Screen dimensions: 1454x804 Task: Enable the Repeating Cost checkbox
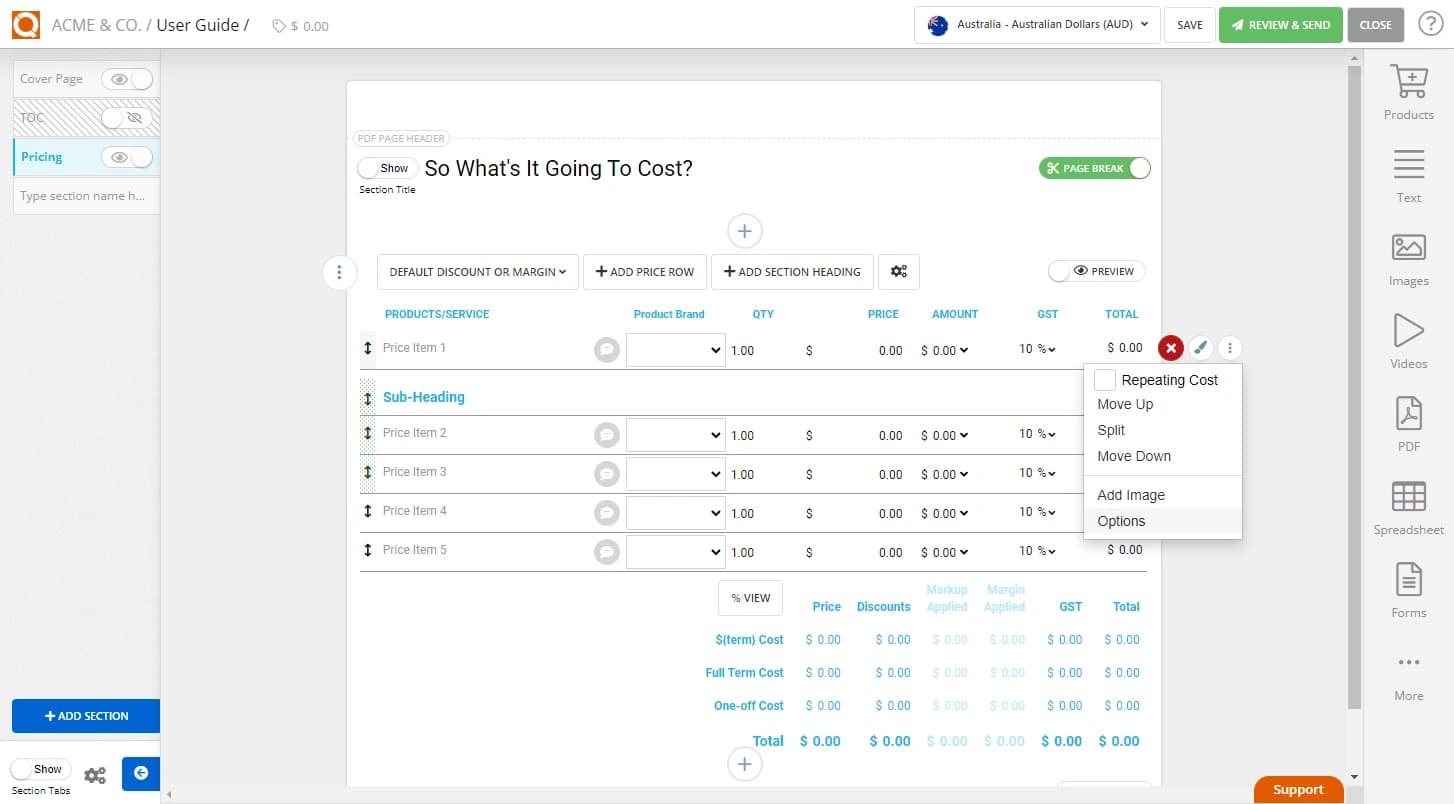(x=1104, y=380)
